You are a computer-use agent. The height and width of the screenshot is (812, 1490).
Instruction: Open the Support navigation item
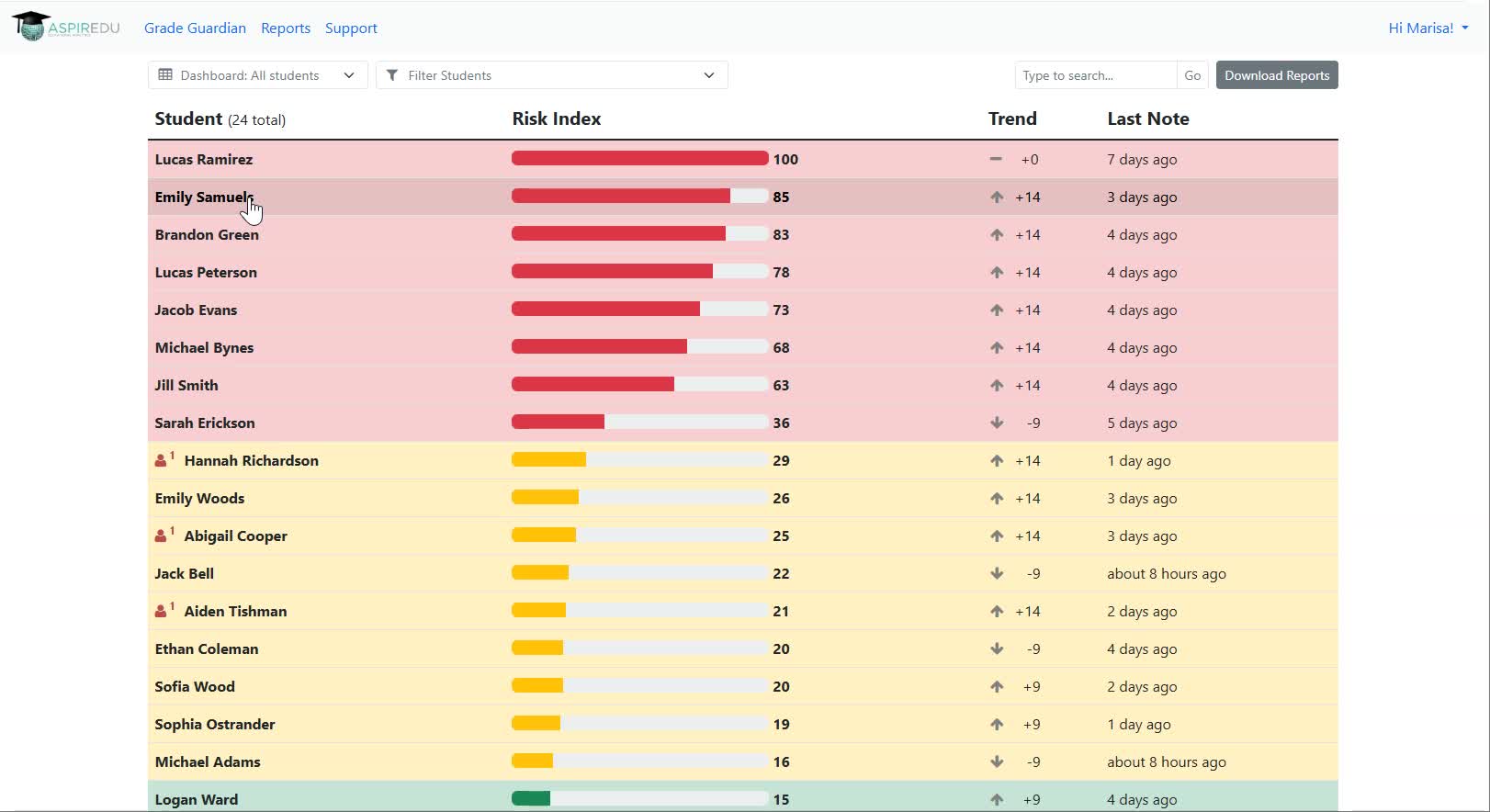[351, 28]
